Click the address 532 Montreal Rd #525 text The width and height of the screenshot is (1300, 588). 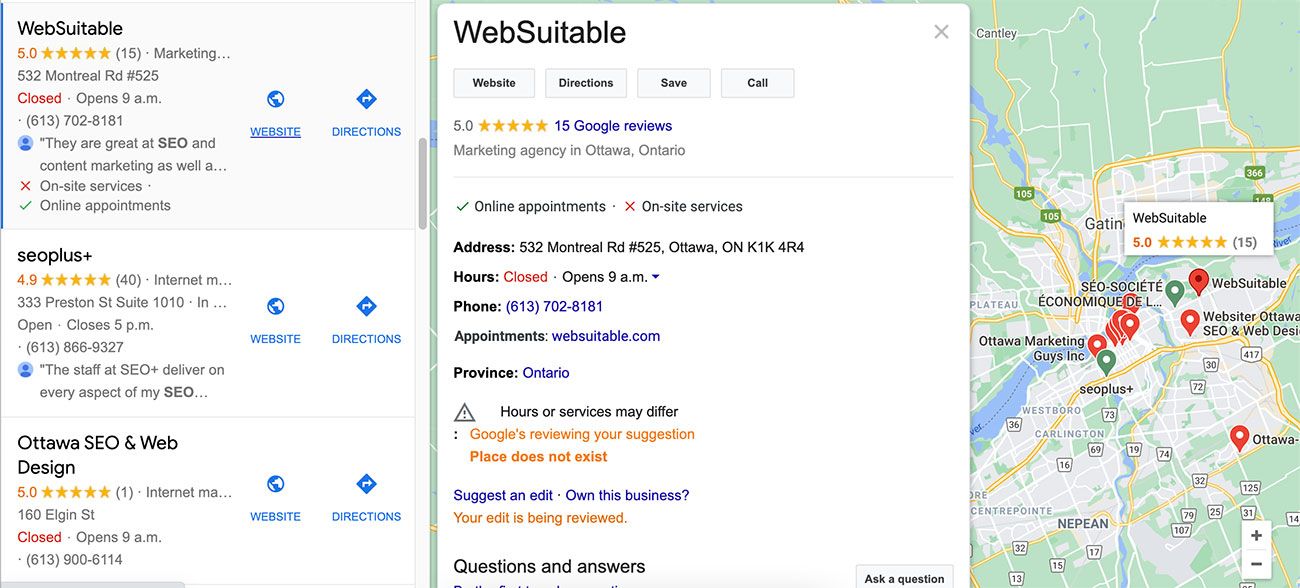(x=662, y=247)
